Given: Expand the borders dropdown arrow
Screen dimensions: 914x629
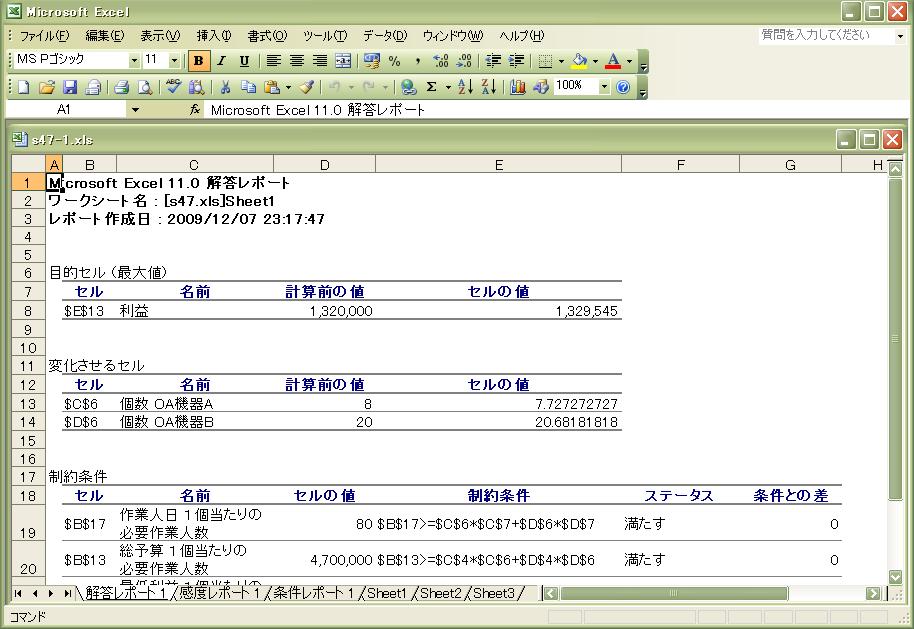Looking at the screenshot, I should (x=561, y=61).
